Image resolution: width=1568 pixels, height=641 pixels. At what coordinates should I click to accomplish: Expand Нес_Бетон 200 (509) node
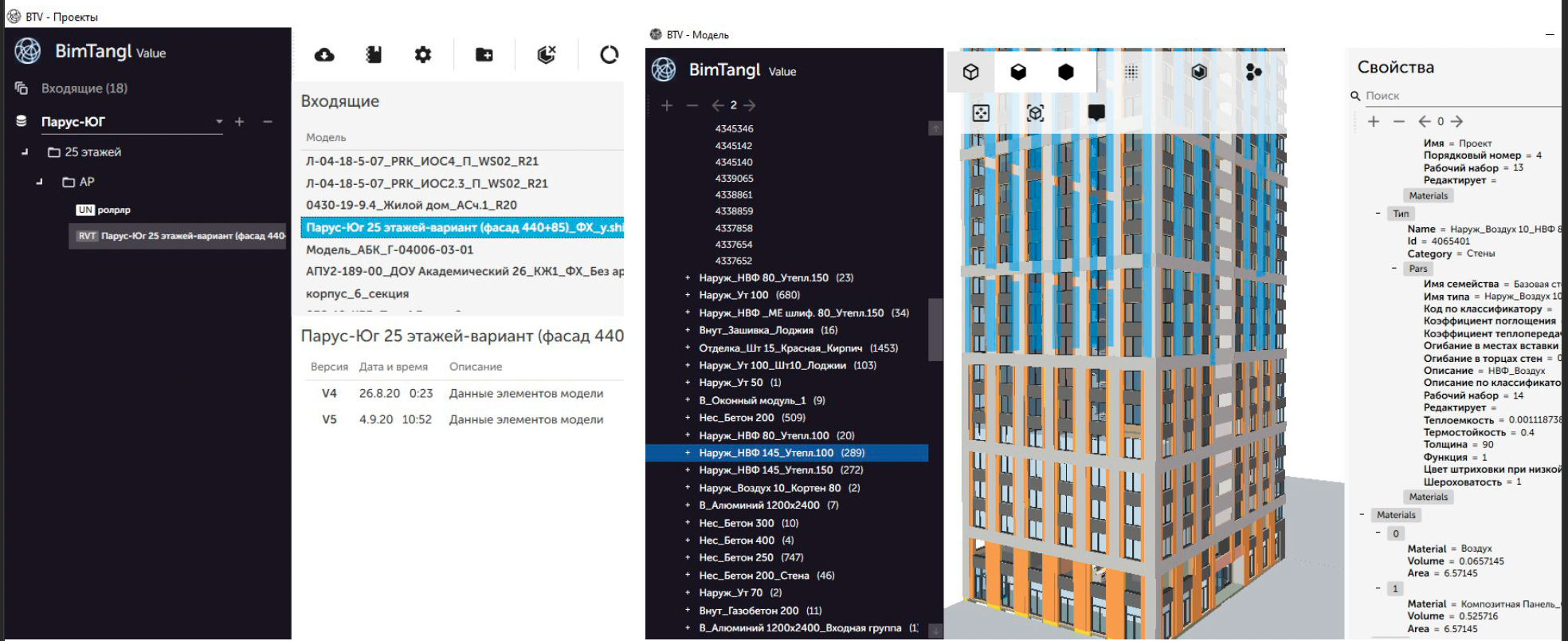click(688, 418)
